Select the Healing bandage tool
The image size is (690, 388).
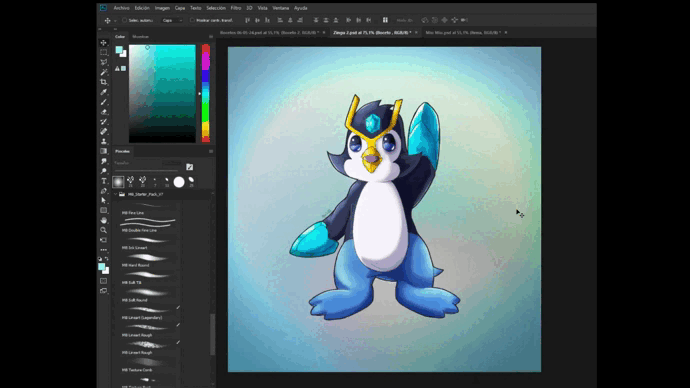pyautogui.click(x=103, y=132)
